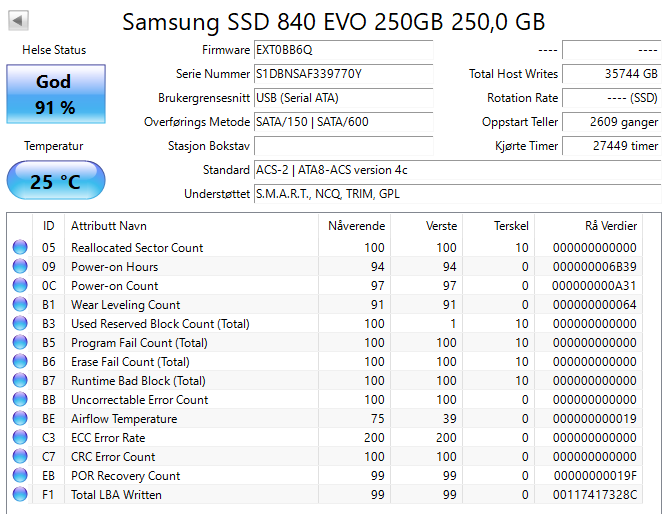Click status orb beside Power-on Hours
669x514 pixels.
coord(20,267)
